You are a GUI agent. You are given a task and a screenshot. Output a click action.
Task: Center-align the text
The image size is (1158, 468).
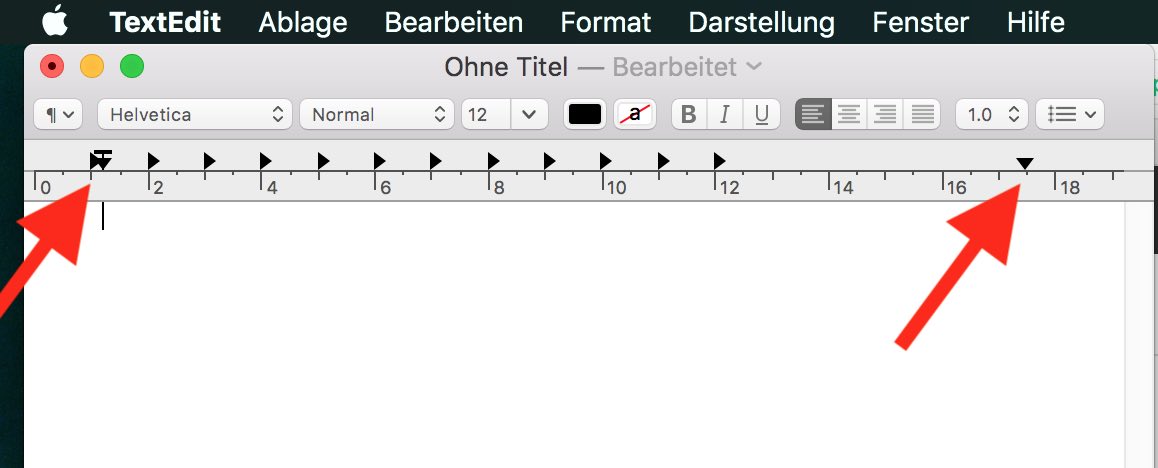tap(849, 115)
